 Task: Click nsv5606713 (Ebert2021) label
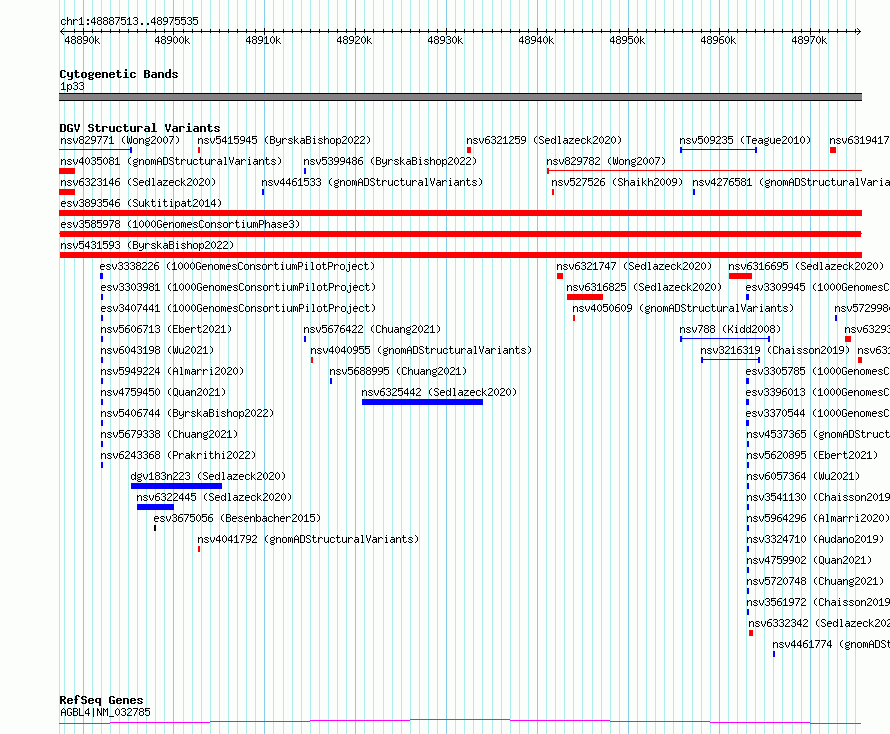point(166,329)
